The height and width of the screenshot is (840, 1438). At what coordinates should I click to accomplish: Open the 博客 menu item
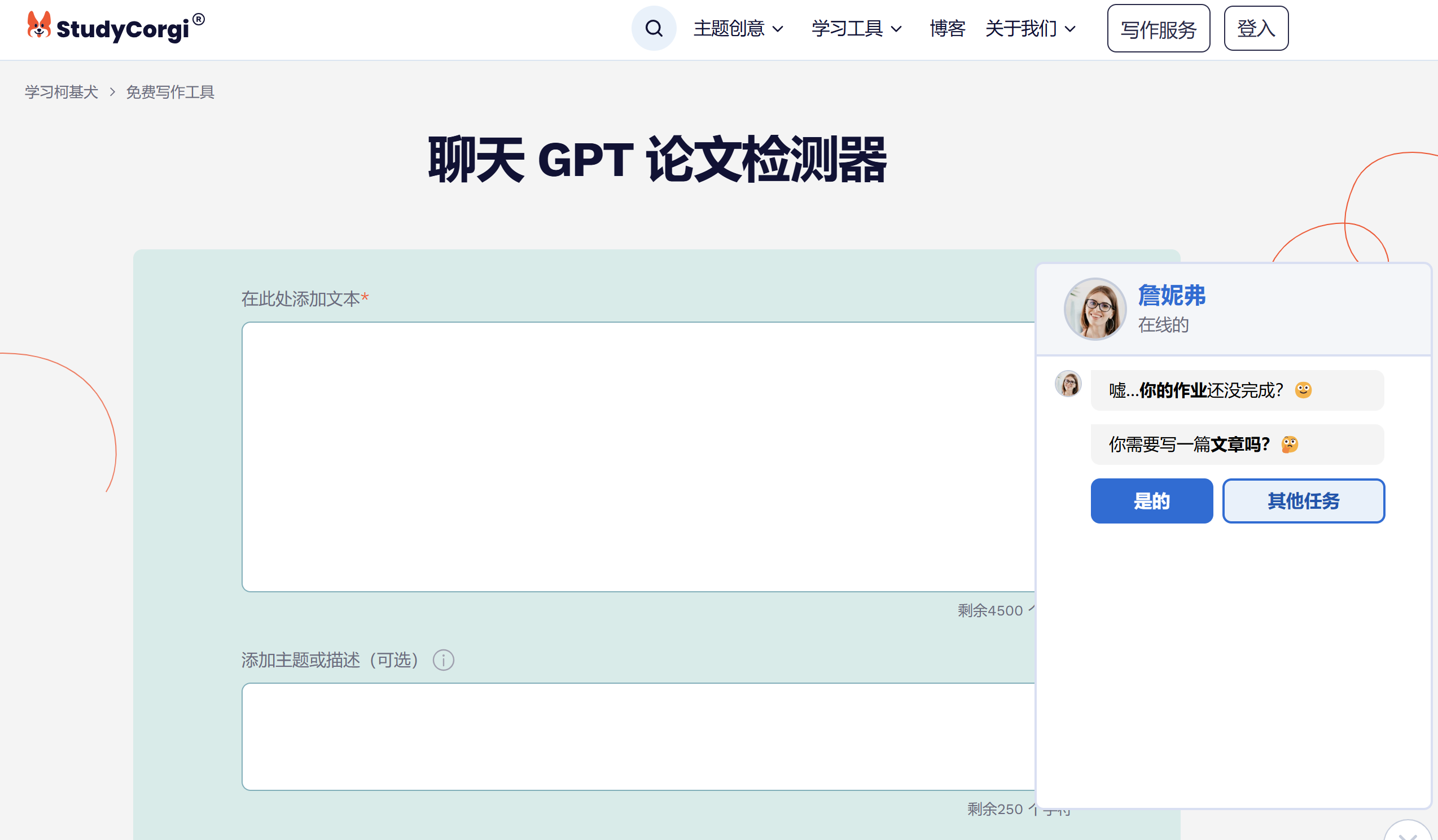946,29
